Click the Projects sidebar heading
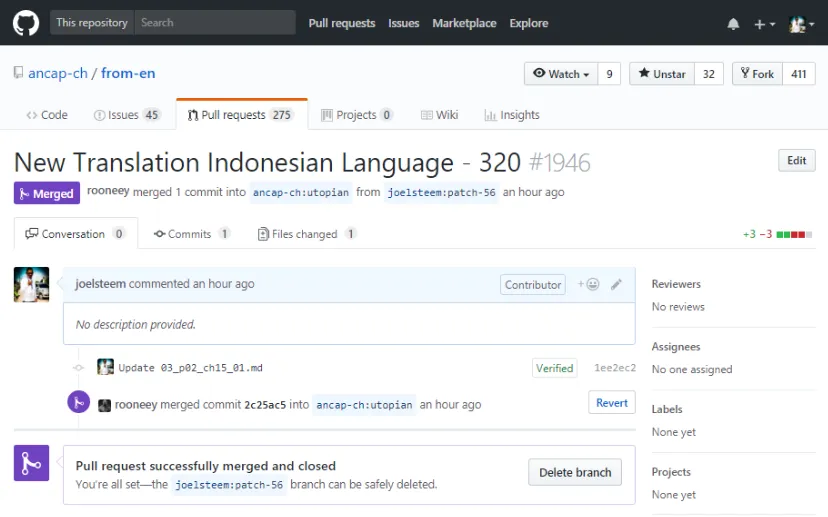 click(671, 472)
